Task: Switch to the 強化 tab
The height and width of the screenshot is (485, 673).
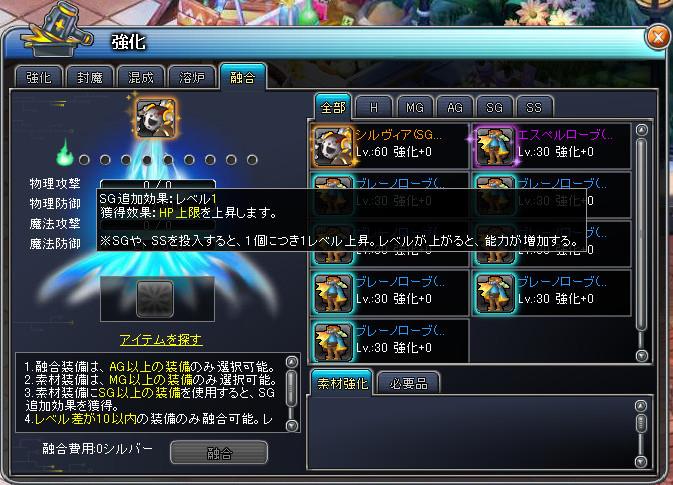Action: (x=39, y=78)
